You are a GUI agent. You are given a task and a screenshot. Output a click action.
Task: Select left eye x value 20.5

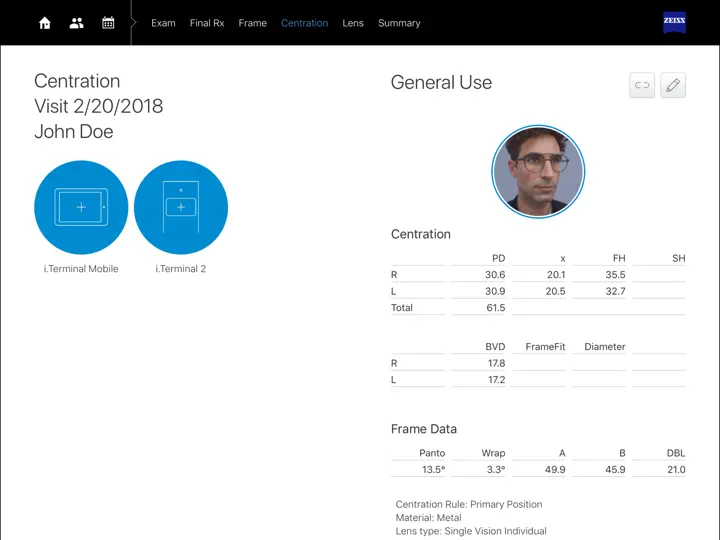coord(555,291)
